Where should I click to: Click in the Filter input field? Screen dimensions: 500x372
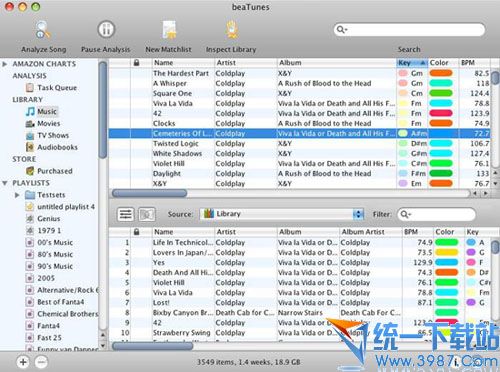(436, 214)
